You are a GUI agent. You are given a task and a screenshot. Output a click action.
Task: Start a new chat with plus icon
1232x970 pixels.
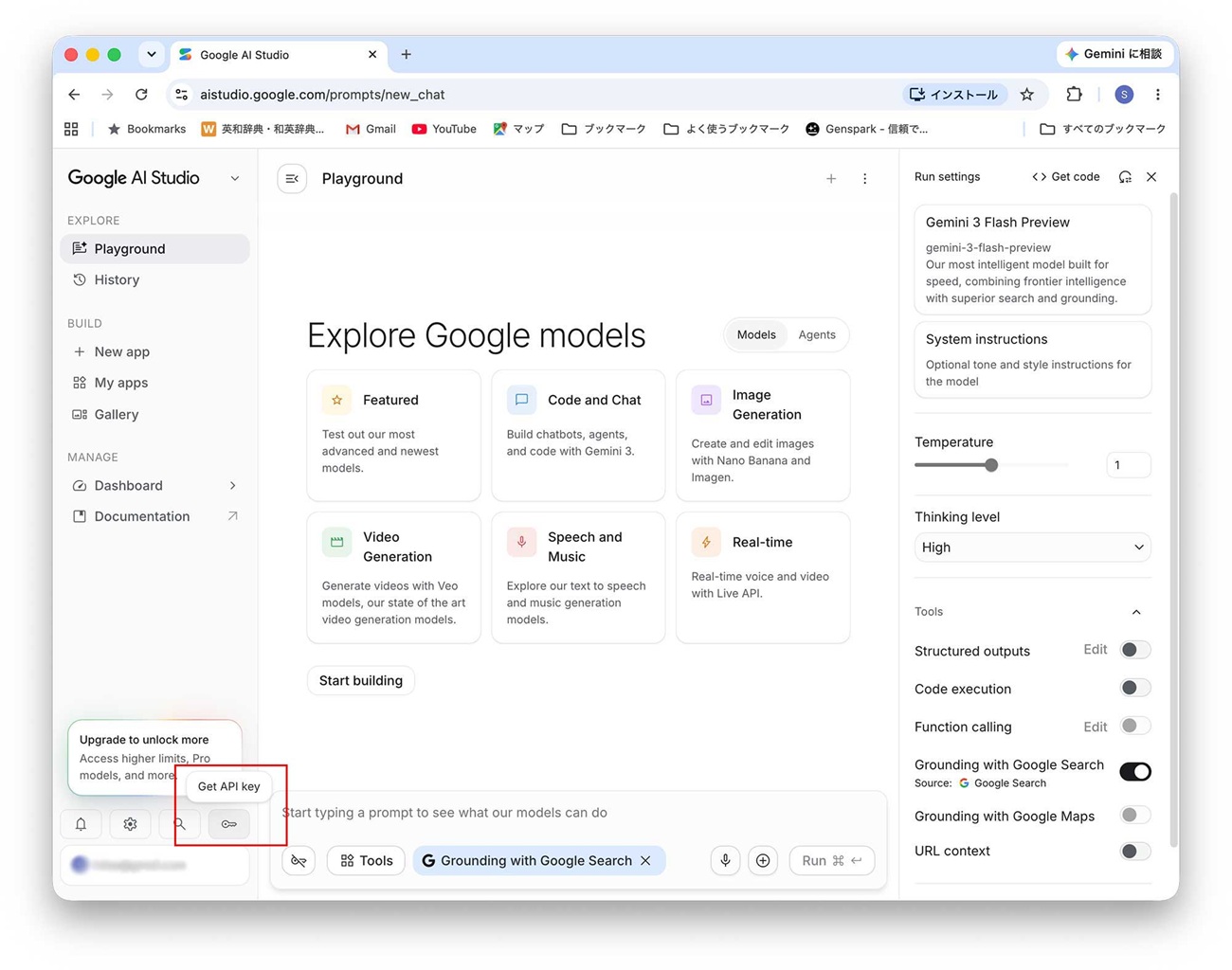point(831,178)
